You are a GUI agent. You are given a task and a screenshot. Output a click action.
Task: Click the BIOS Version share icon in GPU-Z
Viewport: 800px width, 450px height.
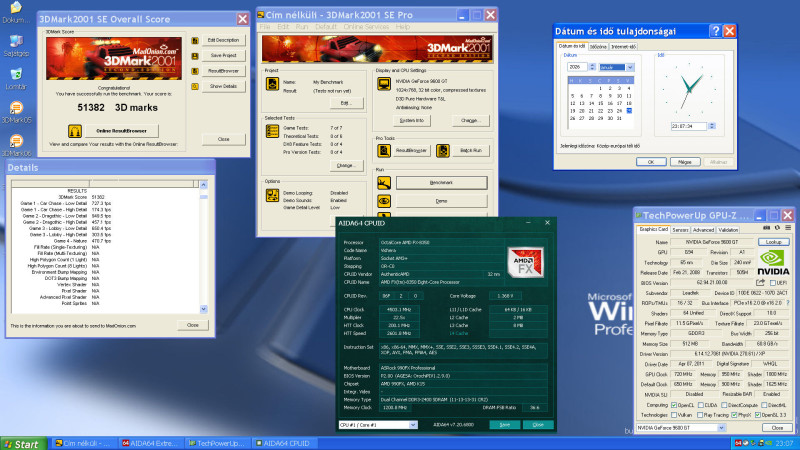click(760, 283)
